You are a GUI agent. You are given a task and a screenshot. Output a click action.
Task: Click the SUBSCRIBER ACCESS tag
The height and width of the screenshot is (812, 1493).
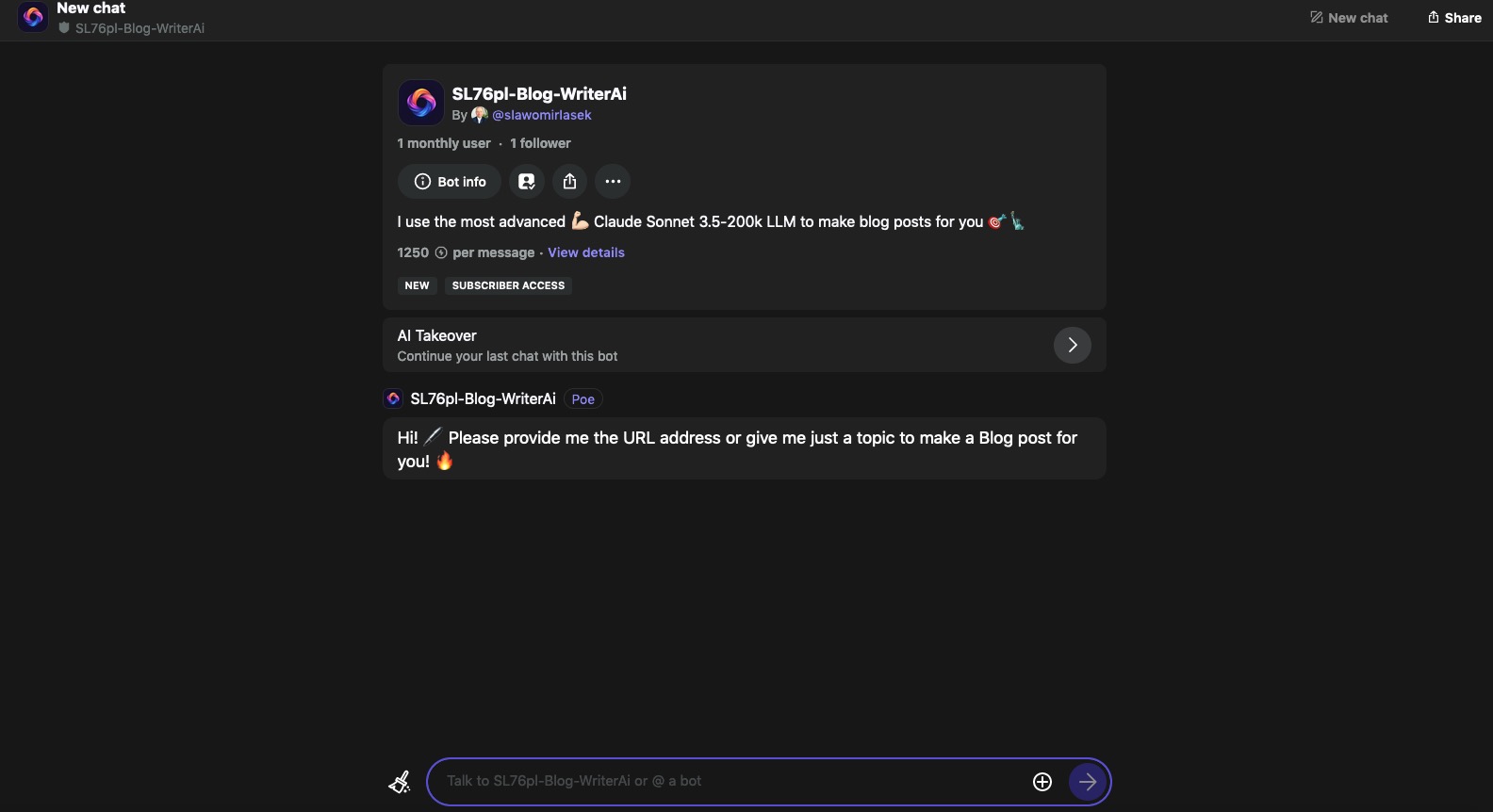coord(508,285)
